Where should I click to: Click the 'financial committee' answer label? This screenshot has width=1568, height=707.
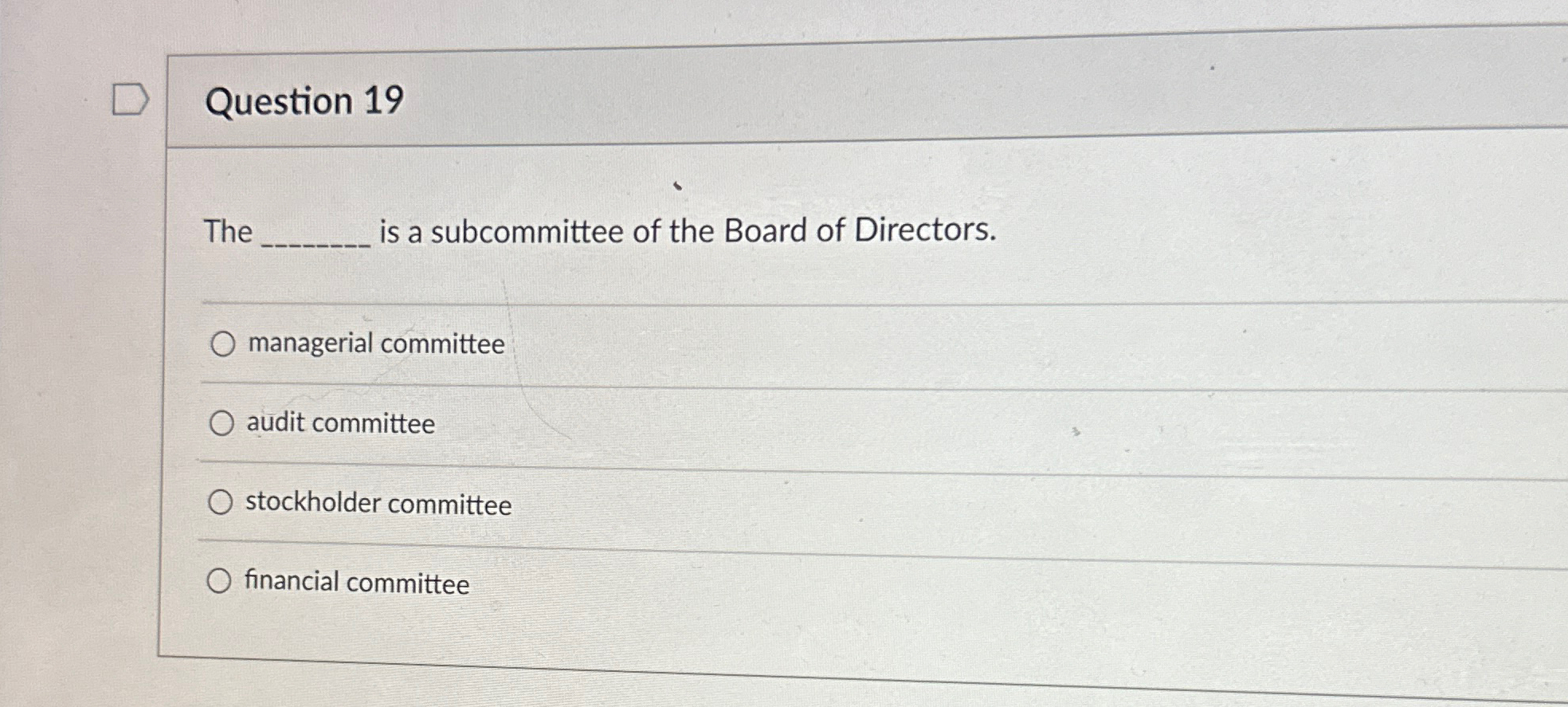tap(356, 583)
